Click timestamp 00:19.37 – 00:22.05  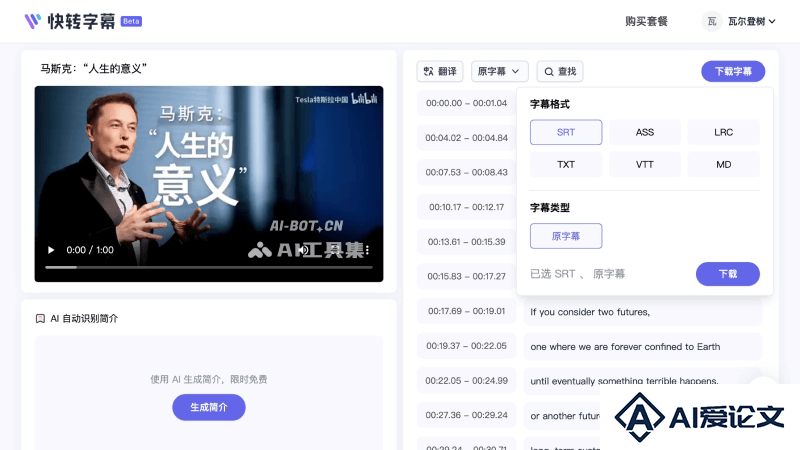(466, 346)
